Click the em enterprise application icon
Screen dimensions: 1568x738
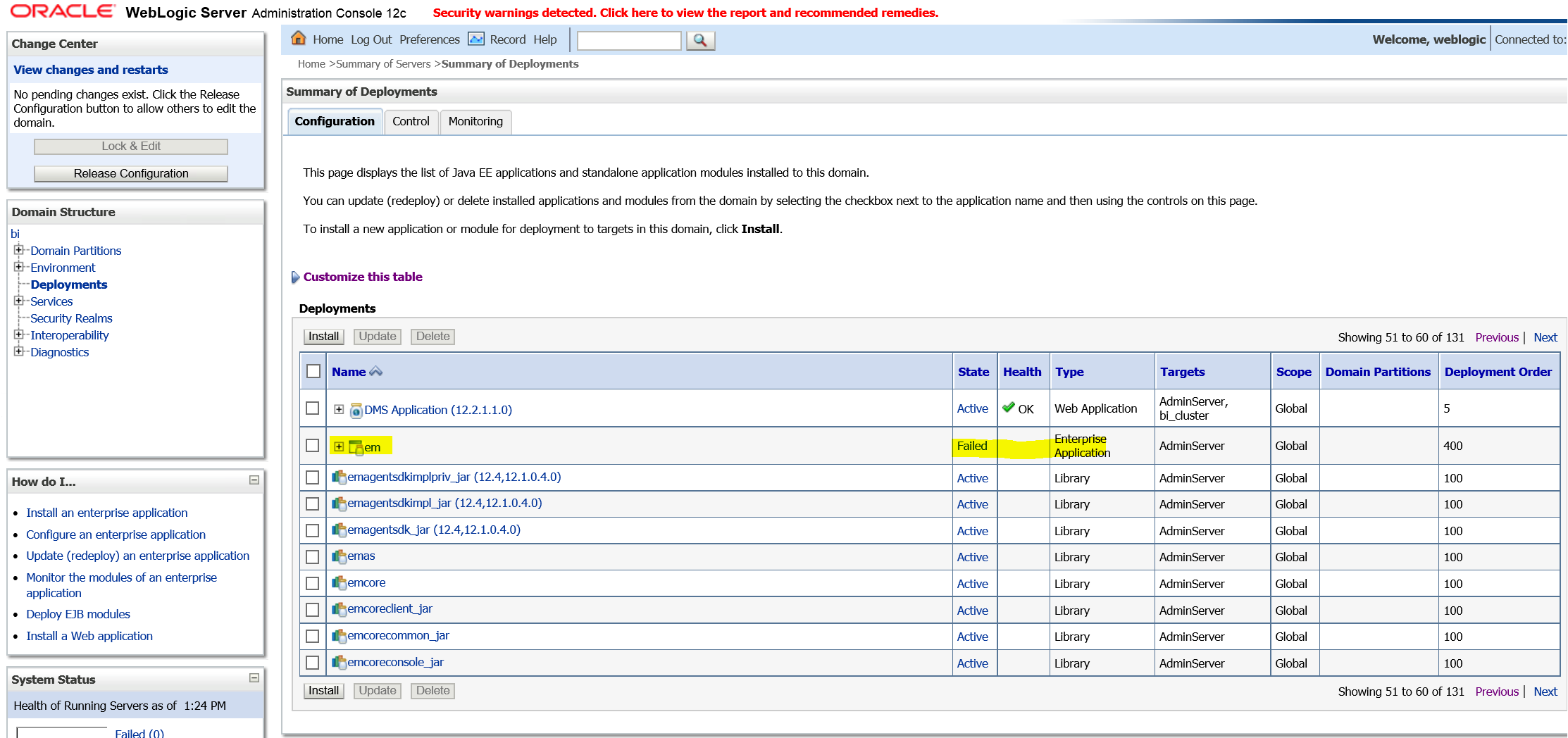tap(356, 447)
